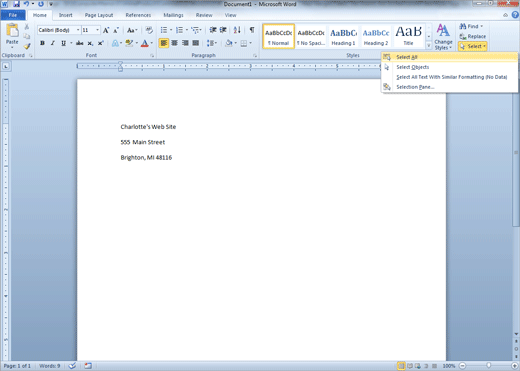This screenshot has height=371, width=520.
Task: Toggle Bold formatting
Action: tap(42, 43)
